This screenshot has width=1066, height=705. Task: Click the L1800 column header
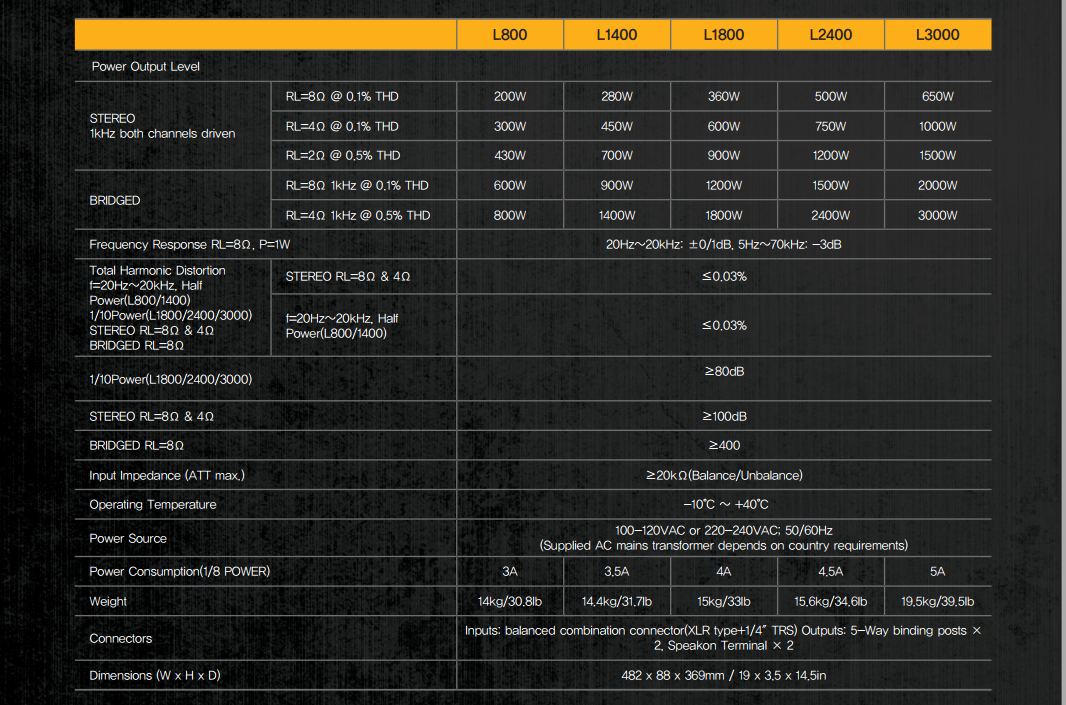(x=724, y=35)
